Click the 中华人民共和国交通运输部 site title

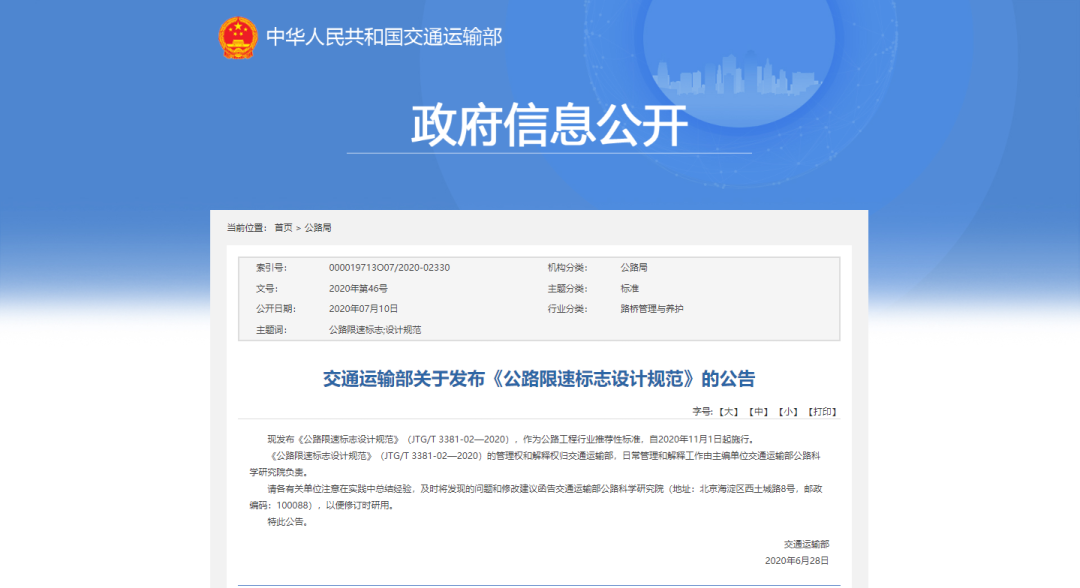pos(384,38)
